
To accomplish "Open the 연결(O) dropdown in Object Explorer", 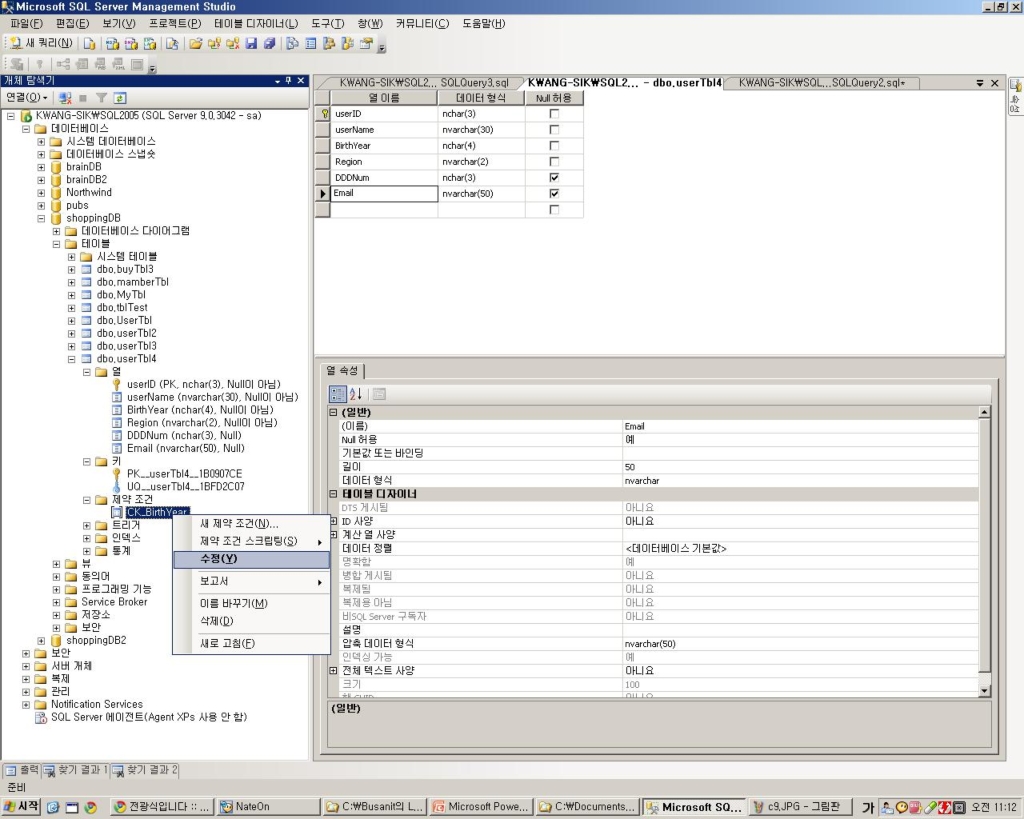I will [x=27, y=98].
